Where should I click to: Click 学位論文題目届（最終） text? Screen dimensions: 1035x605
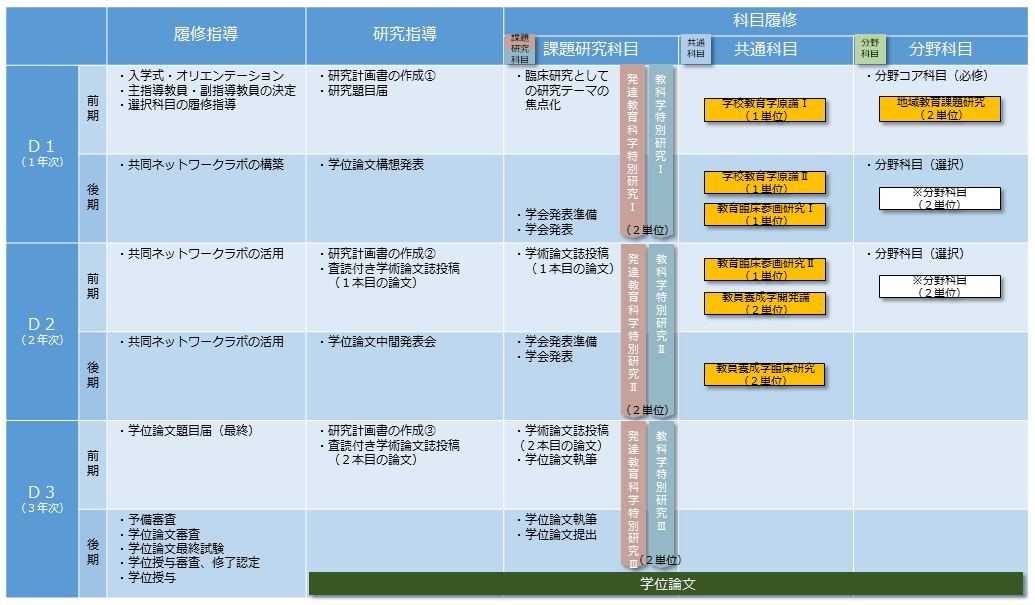pyautogui.click(x=191, y=430)
